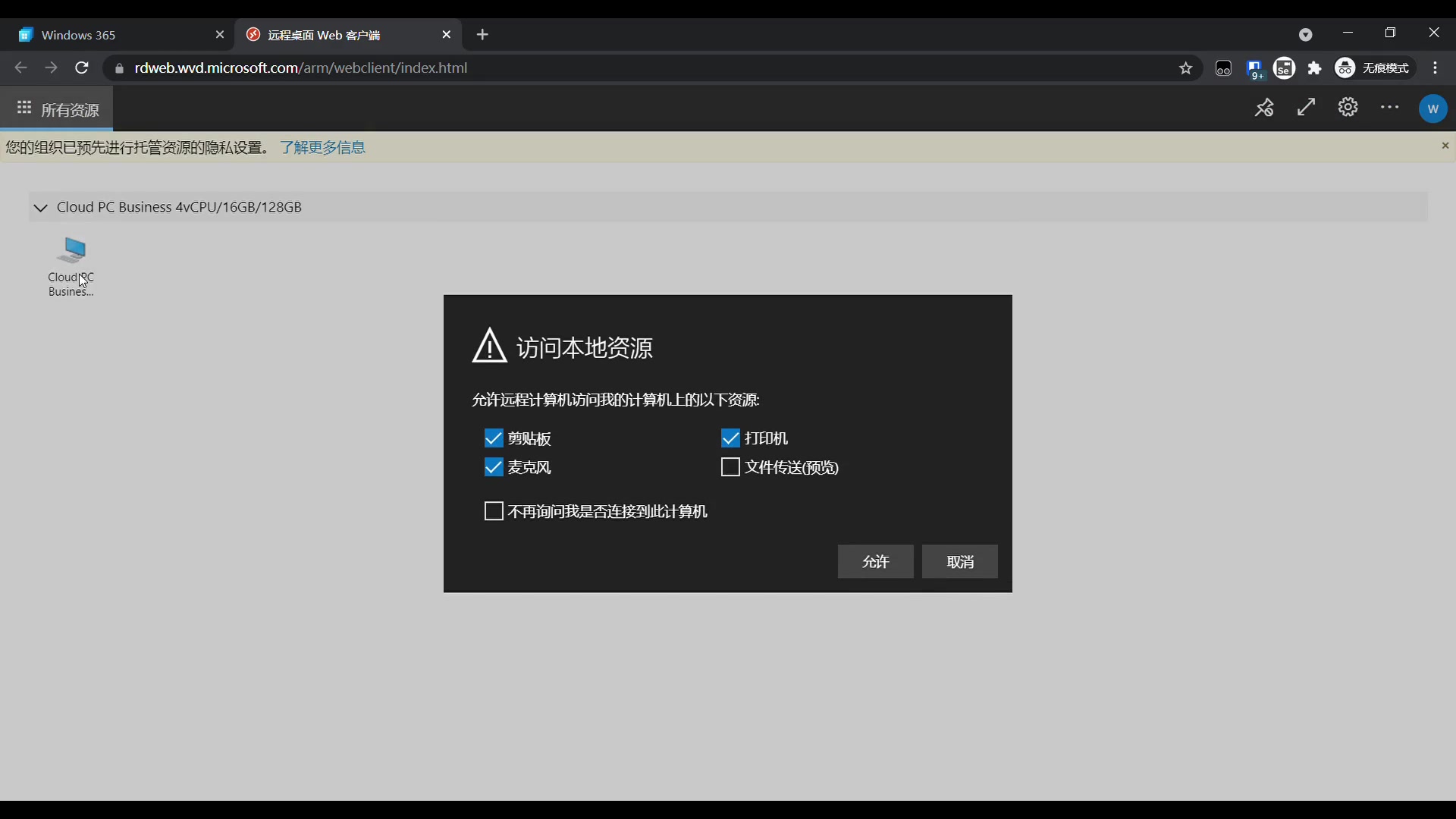The width and height of the screenshot is (1456, 819).
Task: Click the 允许 (Allow) button
Action: [x=875, y=561]
